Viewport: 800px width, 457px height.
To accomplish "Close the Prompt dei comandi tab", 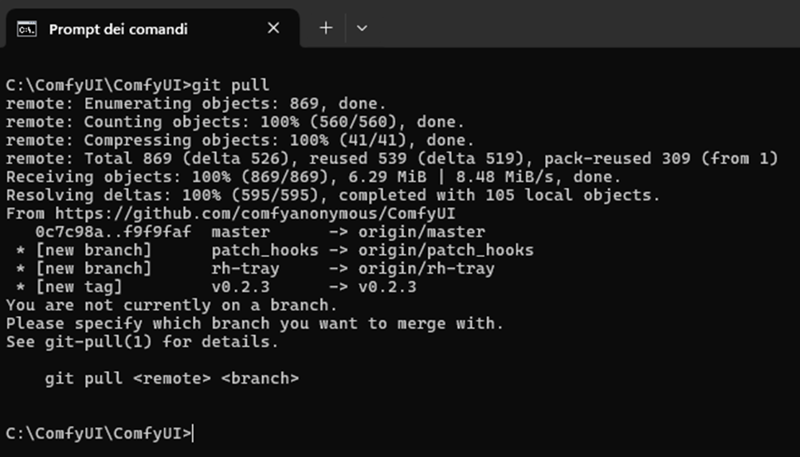I will point(273,28).
